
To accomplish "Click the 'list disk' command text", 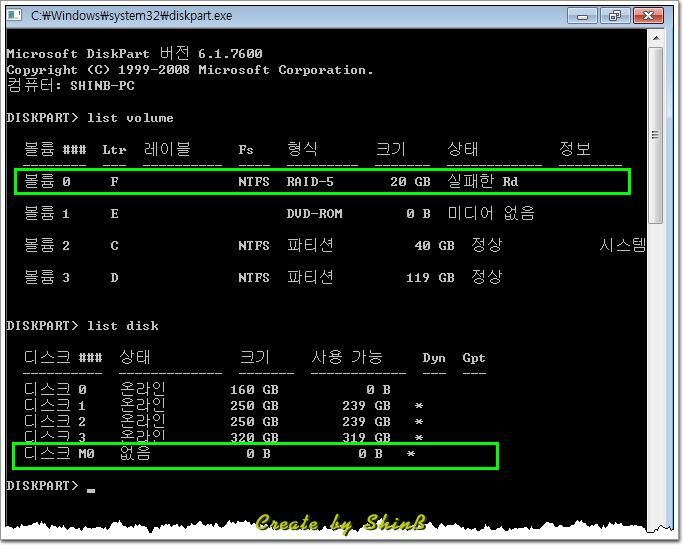I will pyautogui.click(x=123, y=325).
